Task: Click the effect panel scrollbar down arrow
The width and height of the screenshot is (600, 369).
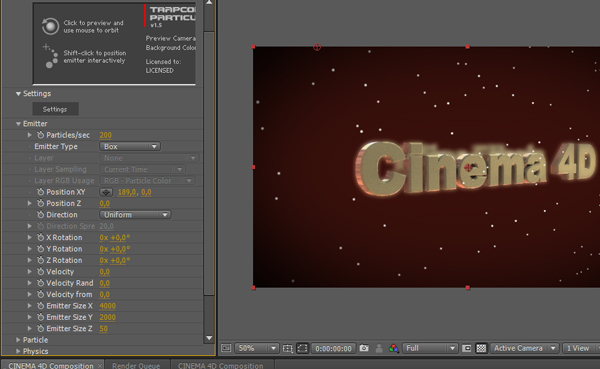Action: click(209, 338)
